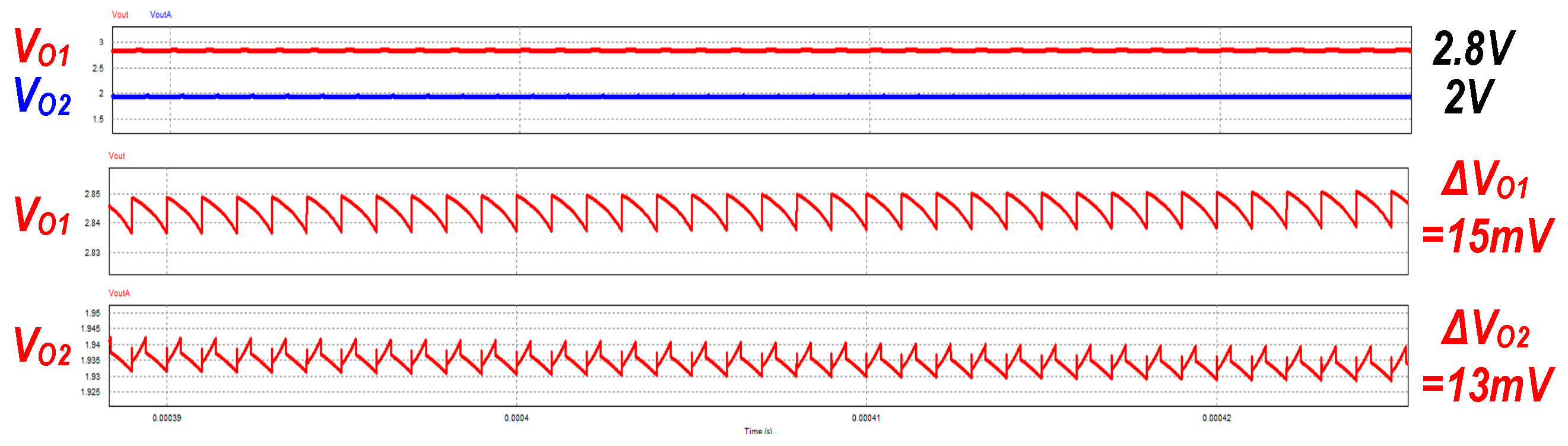Select the VoutA label above the bottom plot
The height and width of the screenshot is (446, 1568).
119,293
